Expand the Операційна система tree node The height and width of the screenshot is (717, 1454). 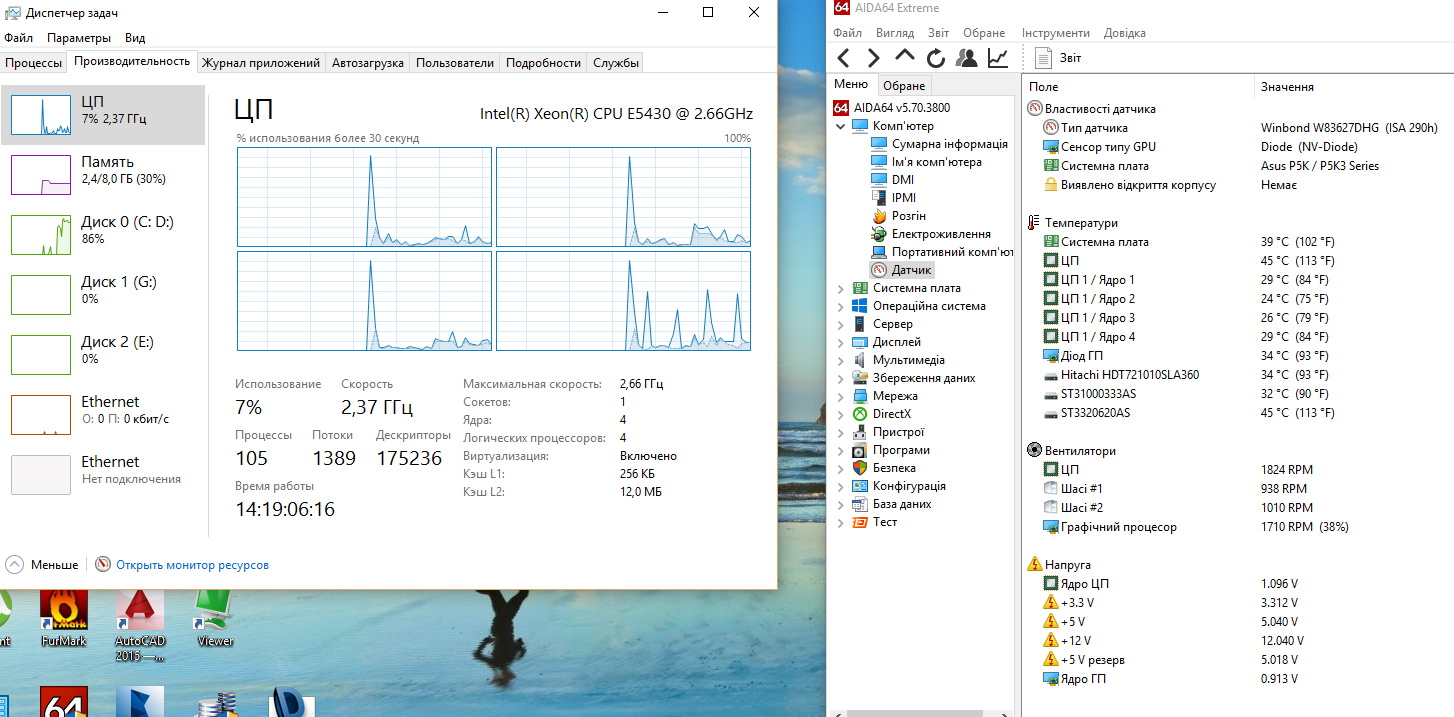[x=840, y=306]
